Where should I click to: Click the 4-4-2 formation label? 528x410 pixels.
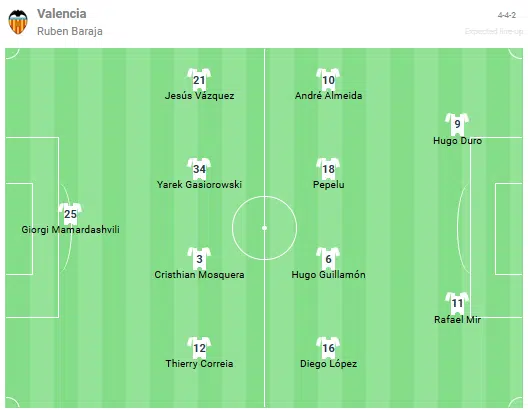[507, 15]
